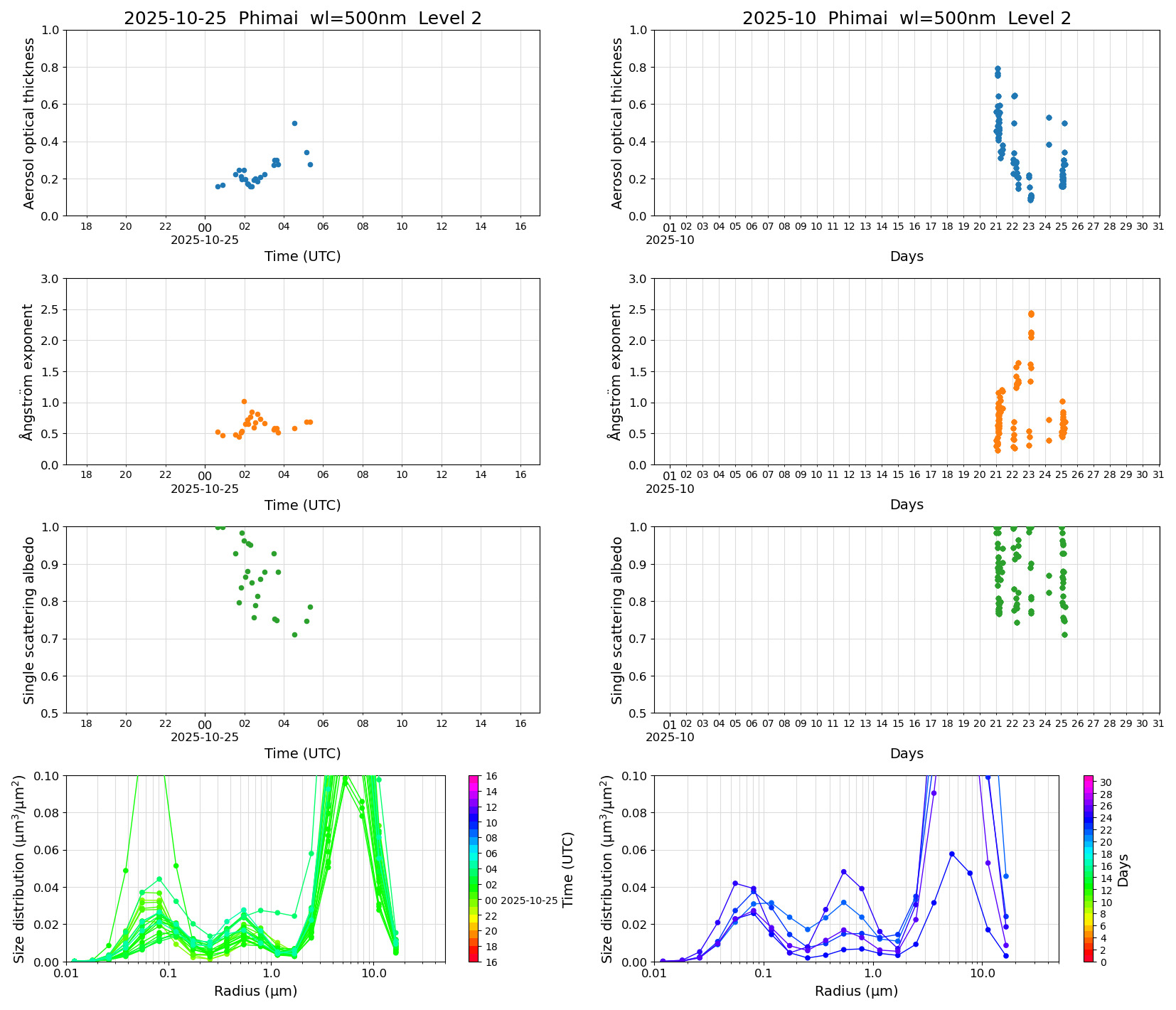This screenshot has width=1176, height=1010.
Task: Click the 'Time (UTC)' x-axis label
Action: tap(301, 254)
